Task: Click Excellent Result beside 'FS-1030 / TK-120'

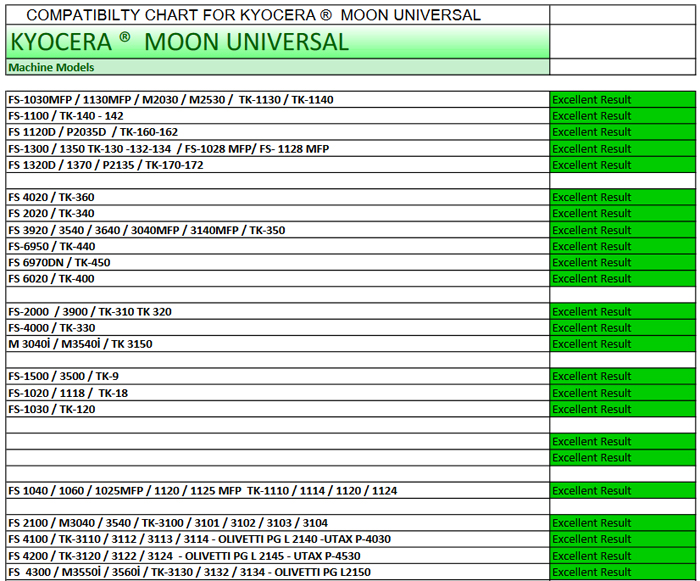Action: click(622, 409)
